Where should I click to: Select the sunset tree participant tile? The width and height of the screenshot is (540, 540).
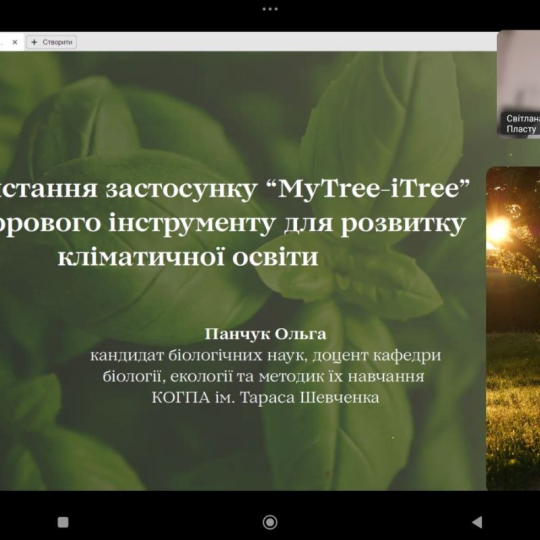tap(513, 328)
